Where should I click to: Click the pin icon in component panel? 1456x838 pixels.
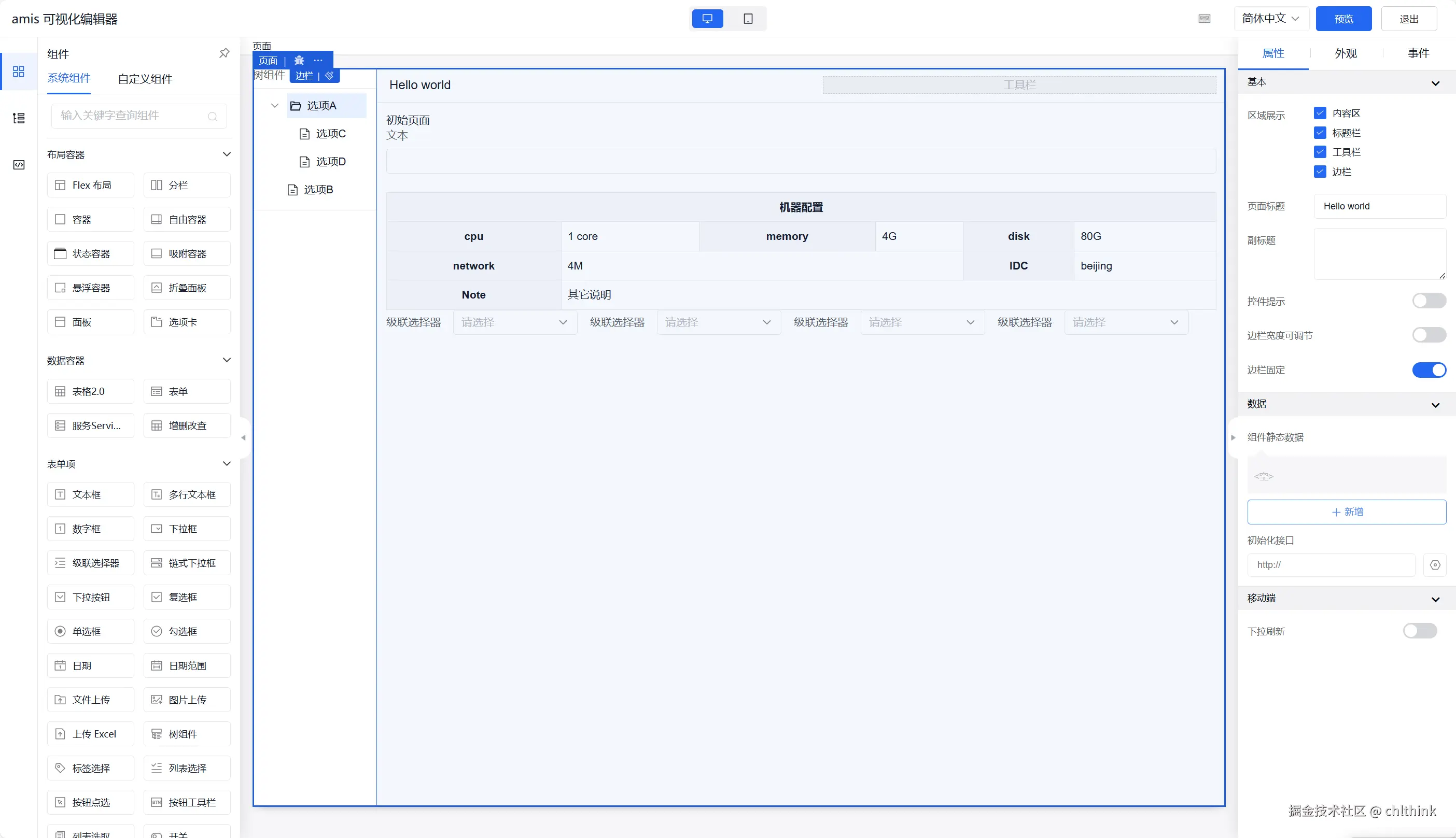click(224, 53)
